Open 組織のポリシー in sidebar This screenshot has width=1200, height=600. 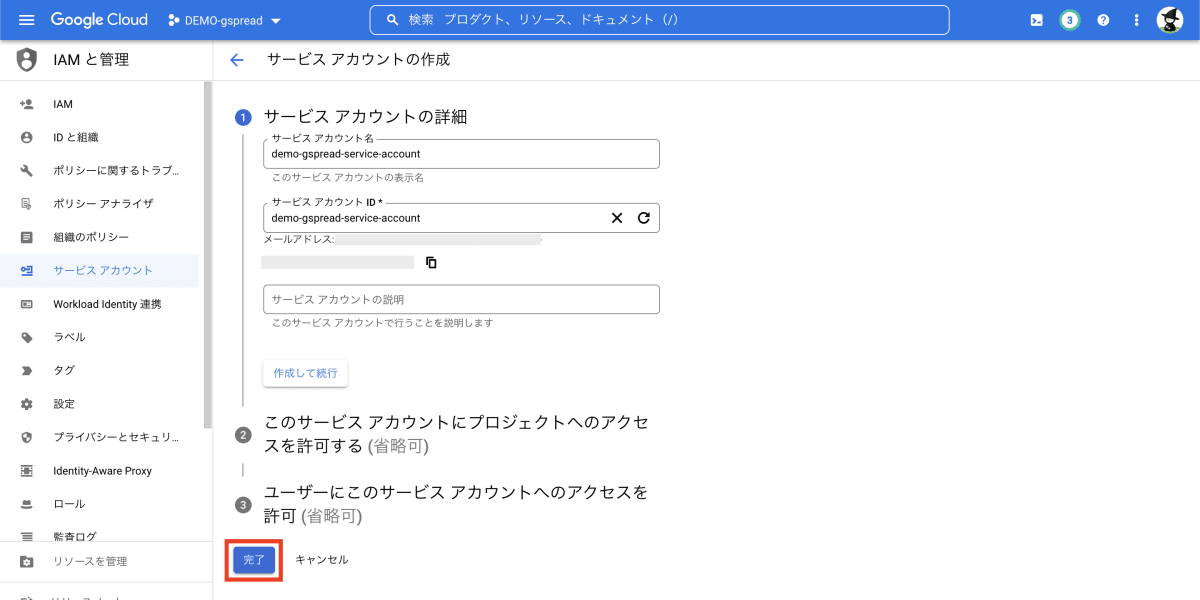pyautogui.click(x=91, y=237)
